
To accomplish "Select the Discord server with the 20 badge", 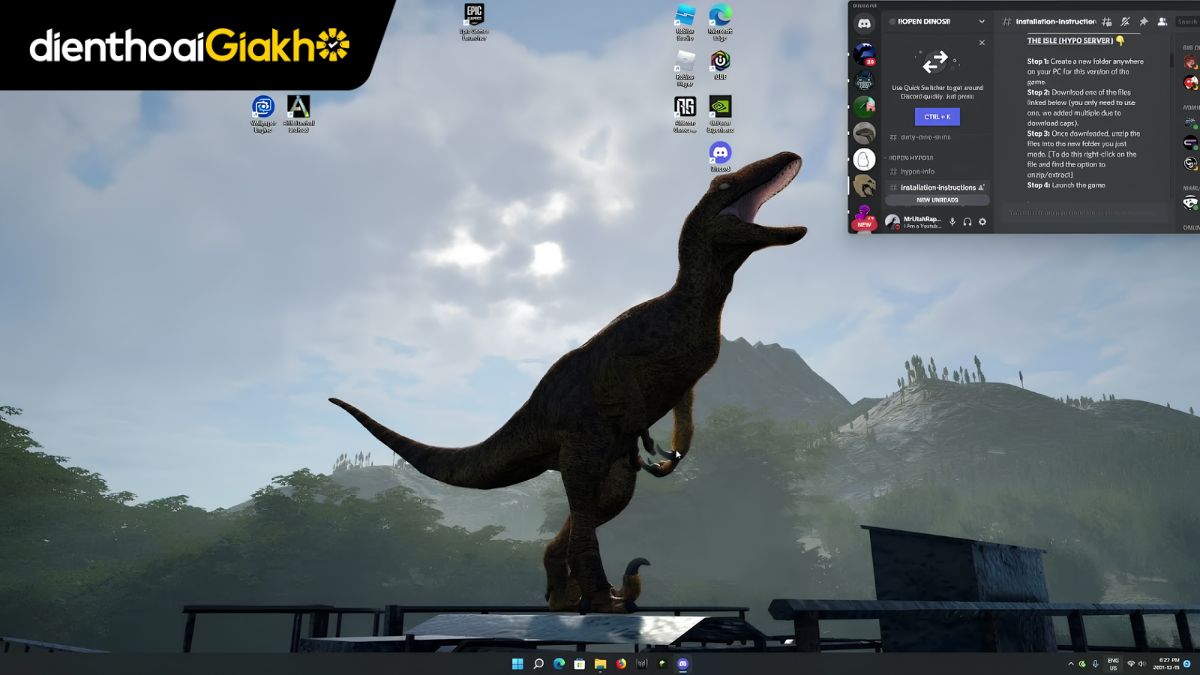I will pos(864,53).
